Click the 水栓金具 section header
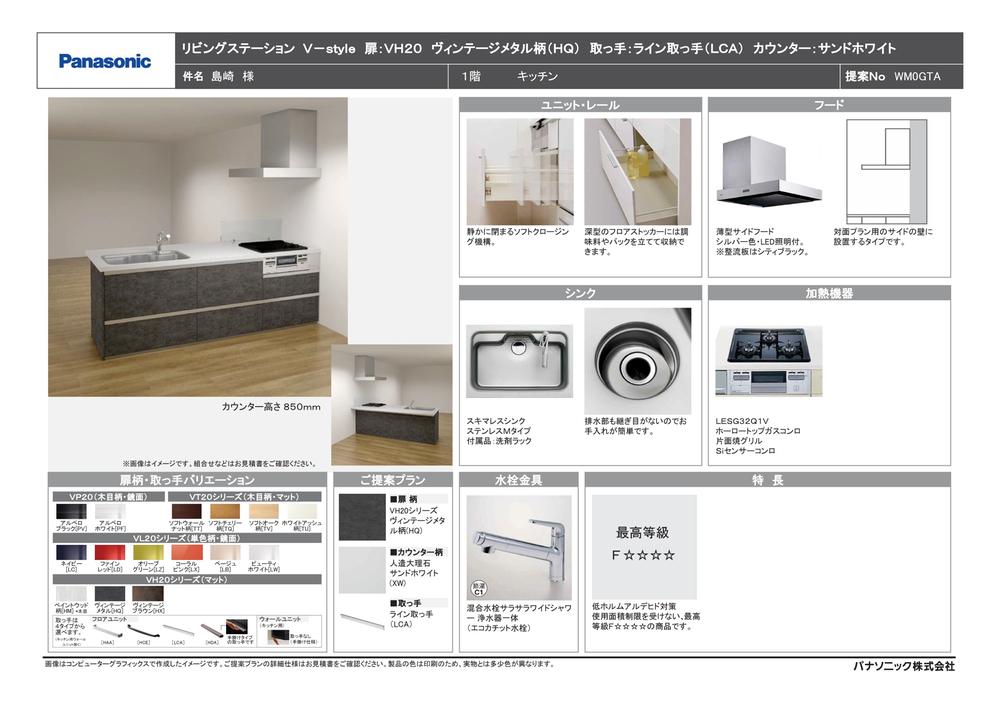This screenshot has width=1000, height=706. 518,480
